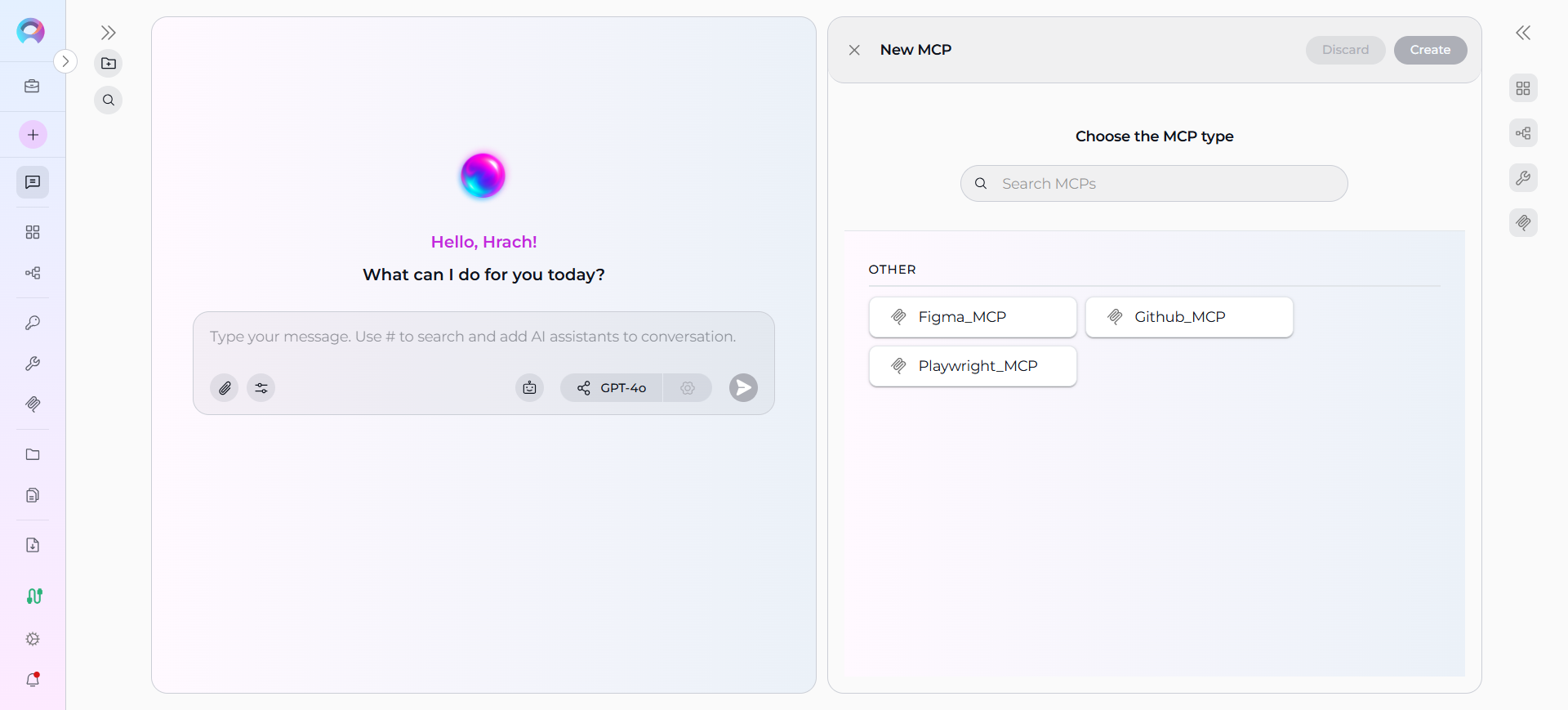Collapse the right side panel chevrons

click(x=1523, y=33)
